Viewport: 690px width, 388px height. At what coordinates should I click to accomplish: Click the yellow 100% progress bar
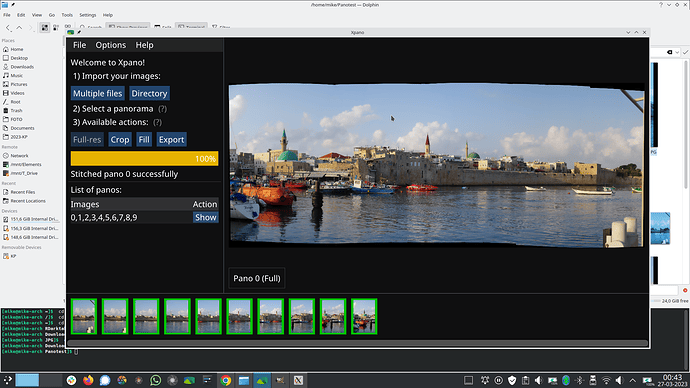pos(144,158)
